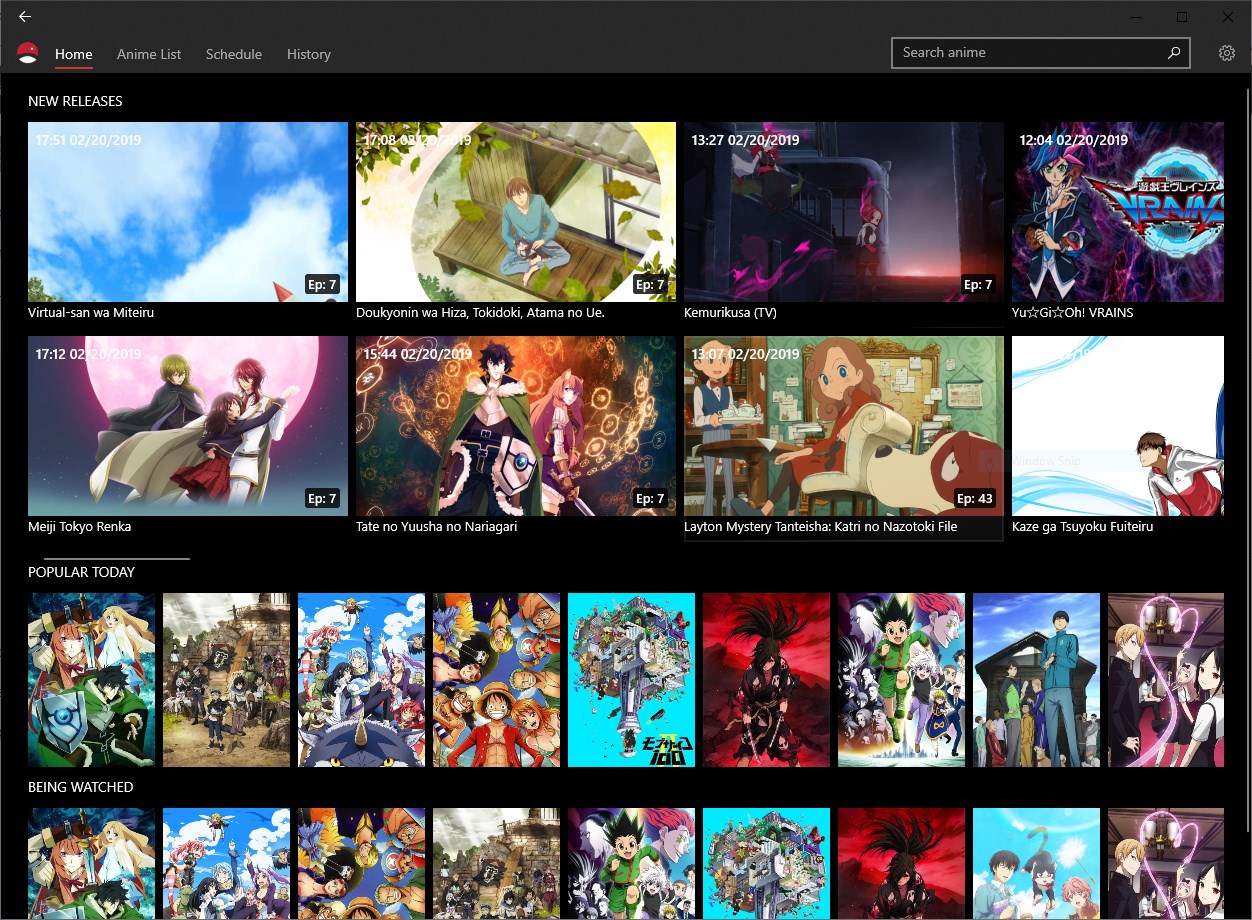
Task: Open the Tate no Yuusha no Nariagari thumbnail
Action: [516, 426]
